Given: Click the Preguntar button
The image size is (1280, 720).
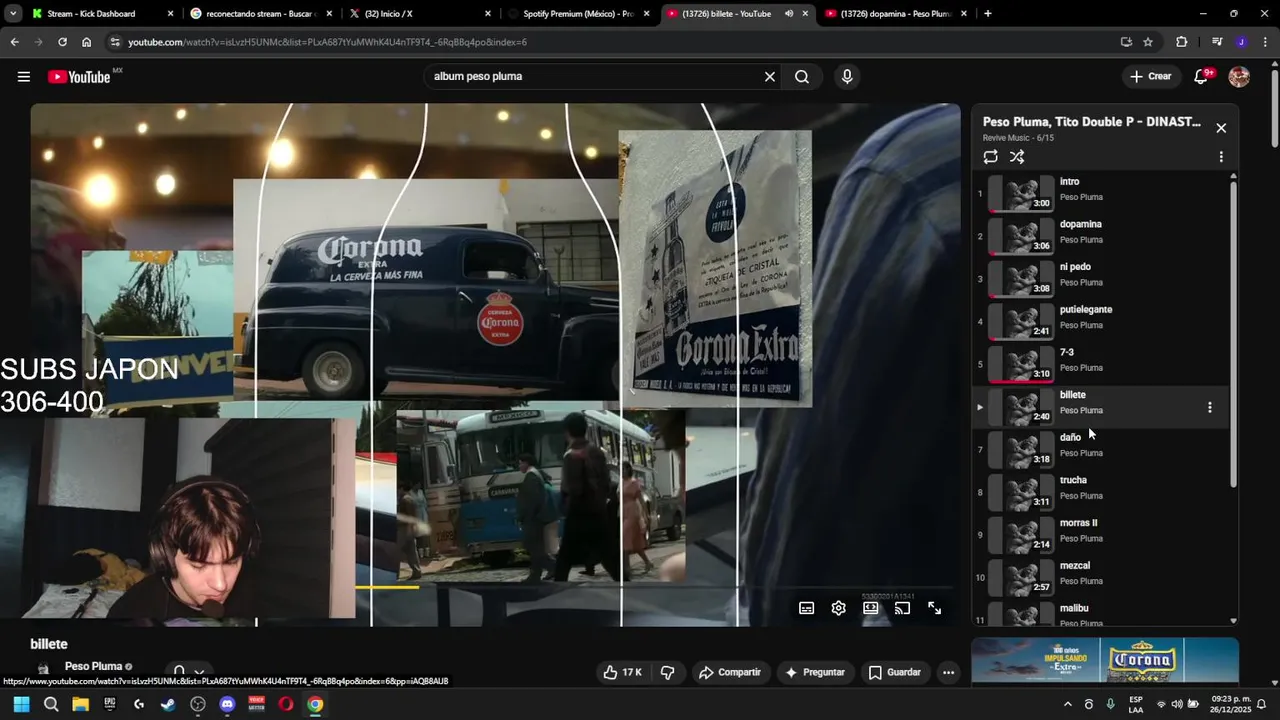Looking at the screenshot, I should click(815, 672).
